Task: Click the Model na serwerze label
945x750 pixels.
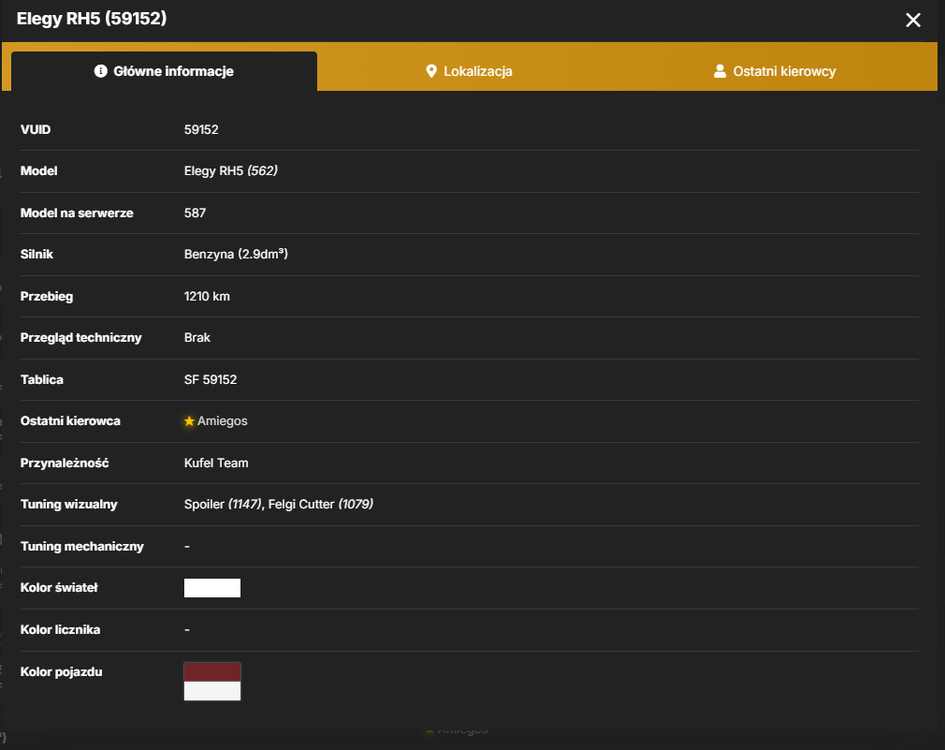Action: click(77, 213)
